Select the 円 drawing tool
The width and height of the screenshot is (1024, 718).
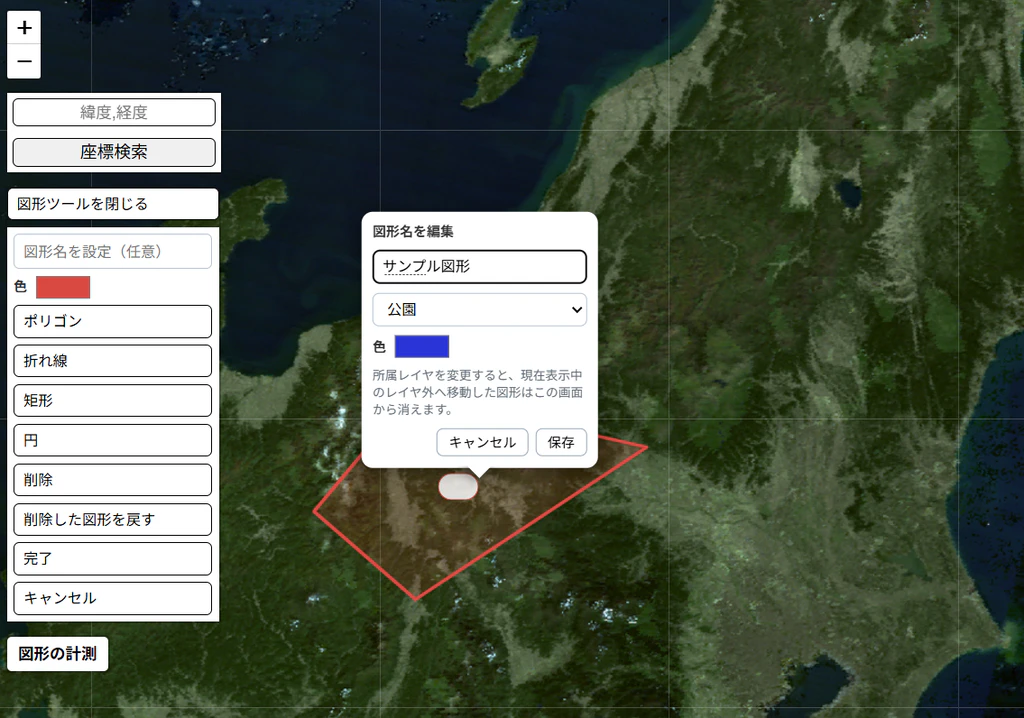(112, 440)
